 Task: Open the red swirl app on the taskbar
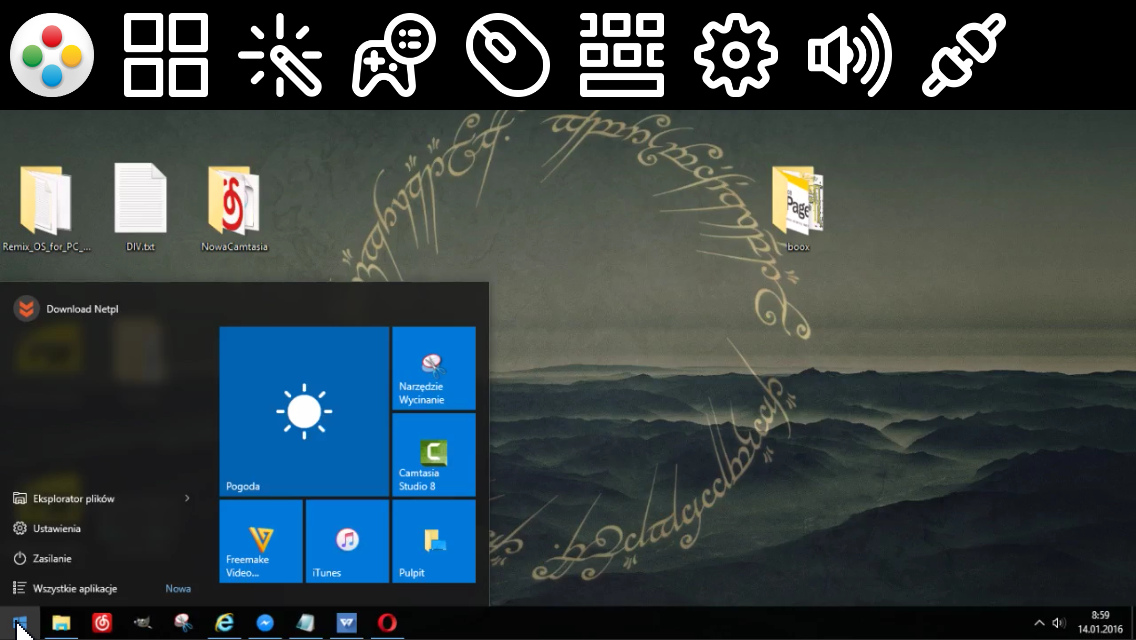102,623
